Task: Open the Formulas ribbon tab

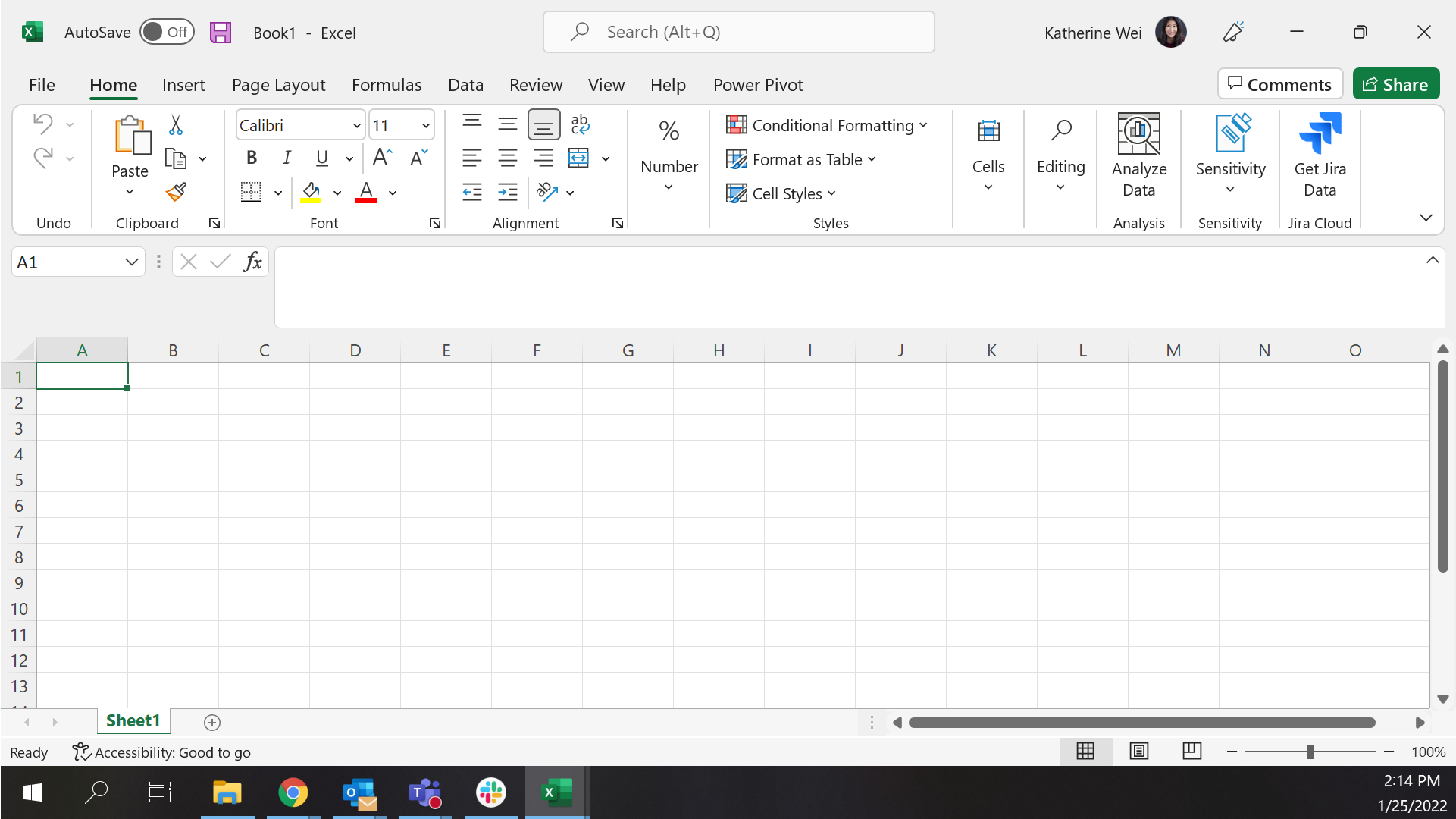Action: click(x=387, y=85)
